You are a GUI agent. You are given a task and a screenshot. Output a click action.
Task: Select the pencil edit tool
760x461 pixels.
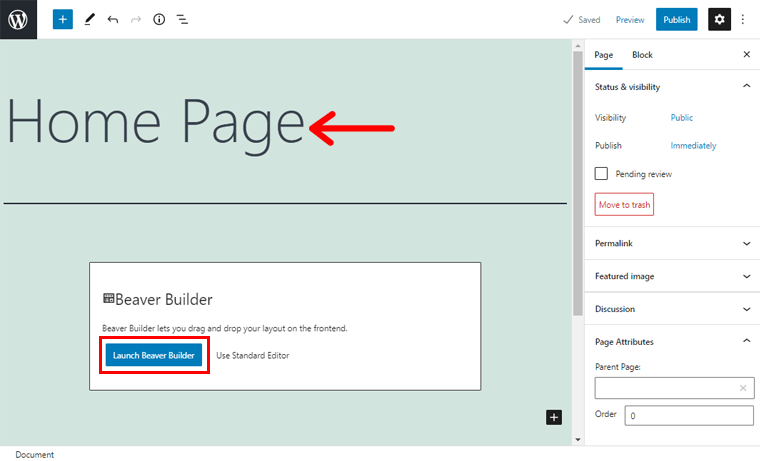[x=89, y=19]
